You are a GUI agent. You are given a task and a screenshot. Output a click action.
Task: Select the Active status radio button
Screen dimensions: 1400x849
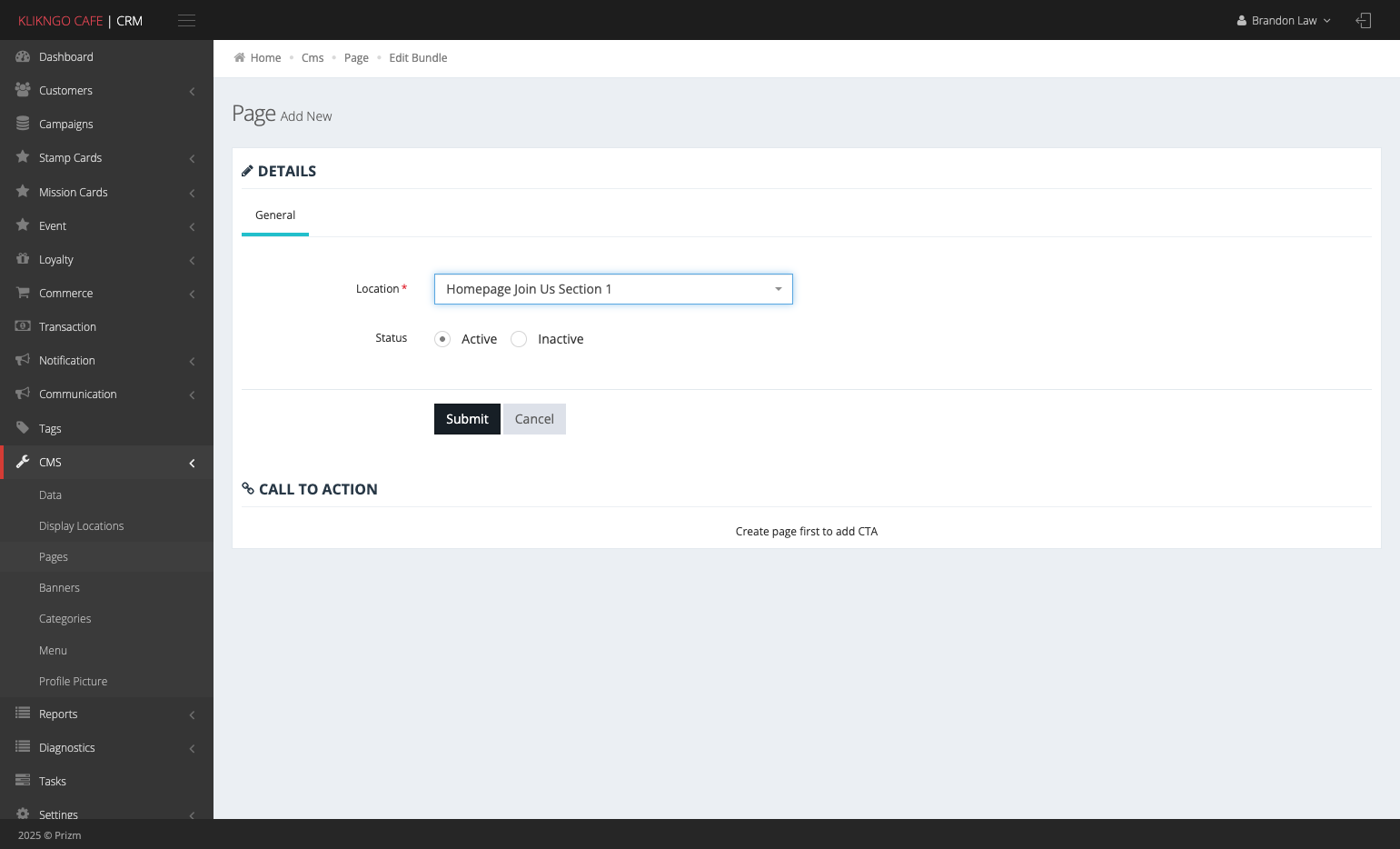click(x=442, y=339)
